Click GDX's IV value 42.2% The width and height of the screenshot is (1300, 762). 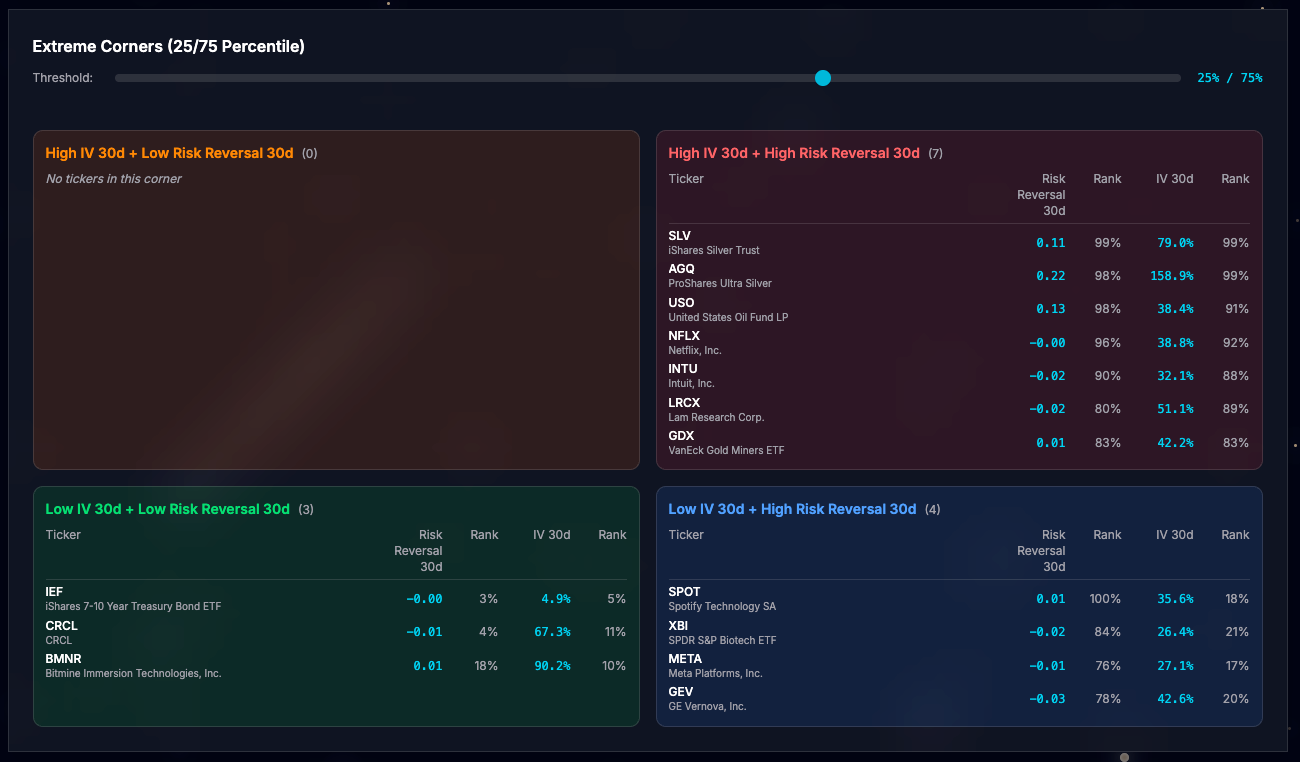[x=1175, y=443]
